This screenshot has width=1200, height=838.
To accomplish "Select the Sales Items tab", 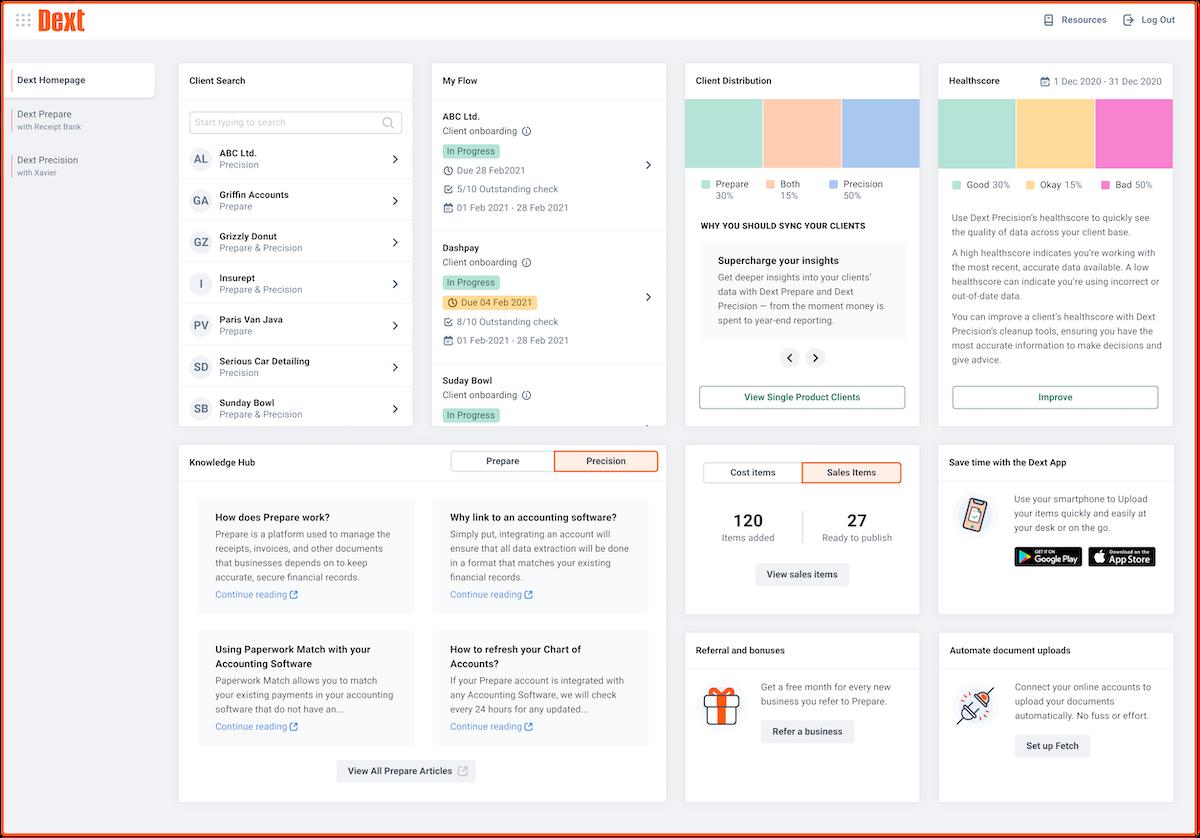I will 852,473.
